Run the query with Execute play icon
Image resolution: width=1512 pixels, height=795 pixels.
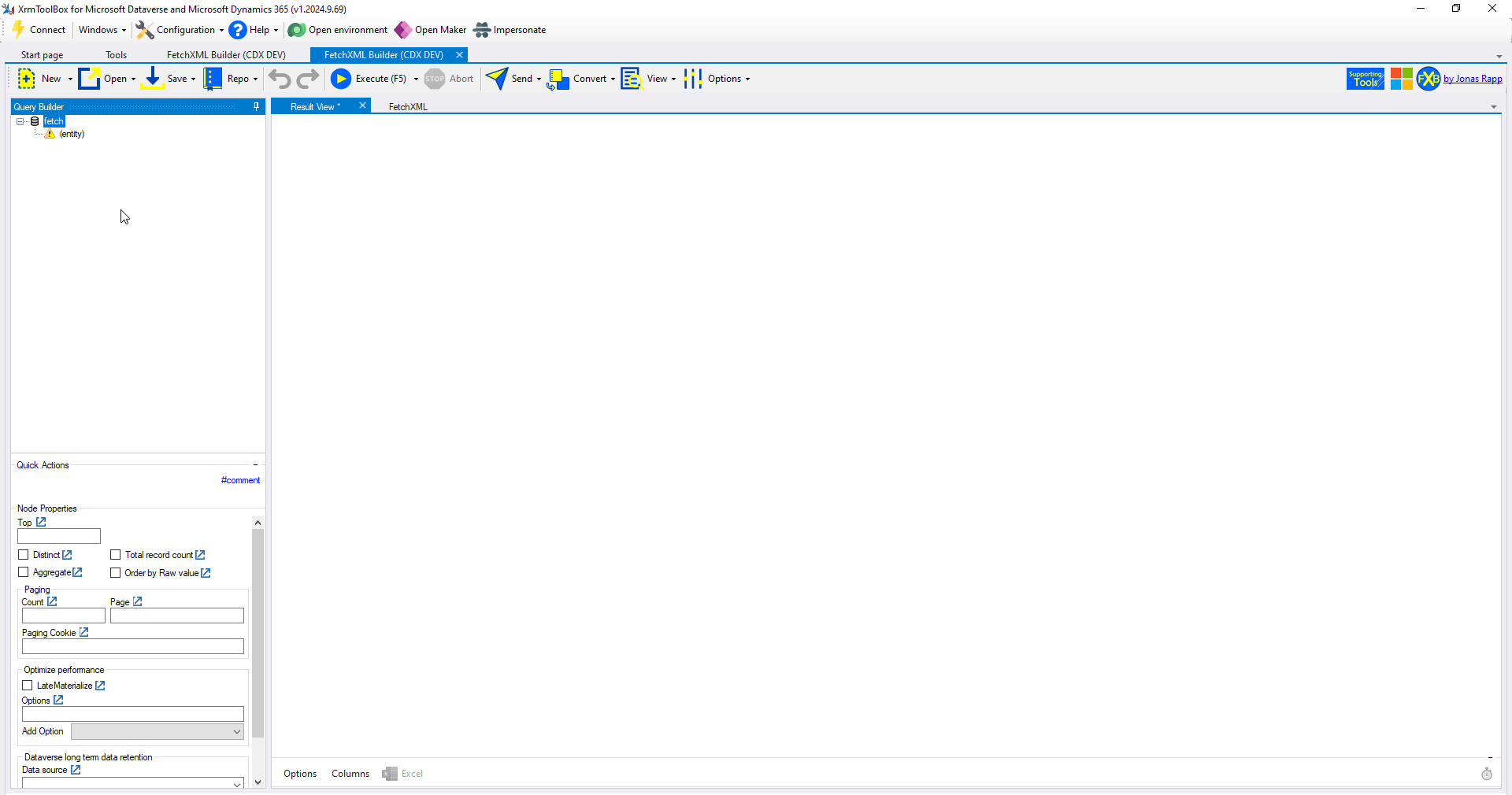click(x=341, y=79)
